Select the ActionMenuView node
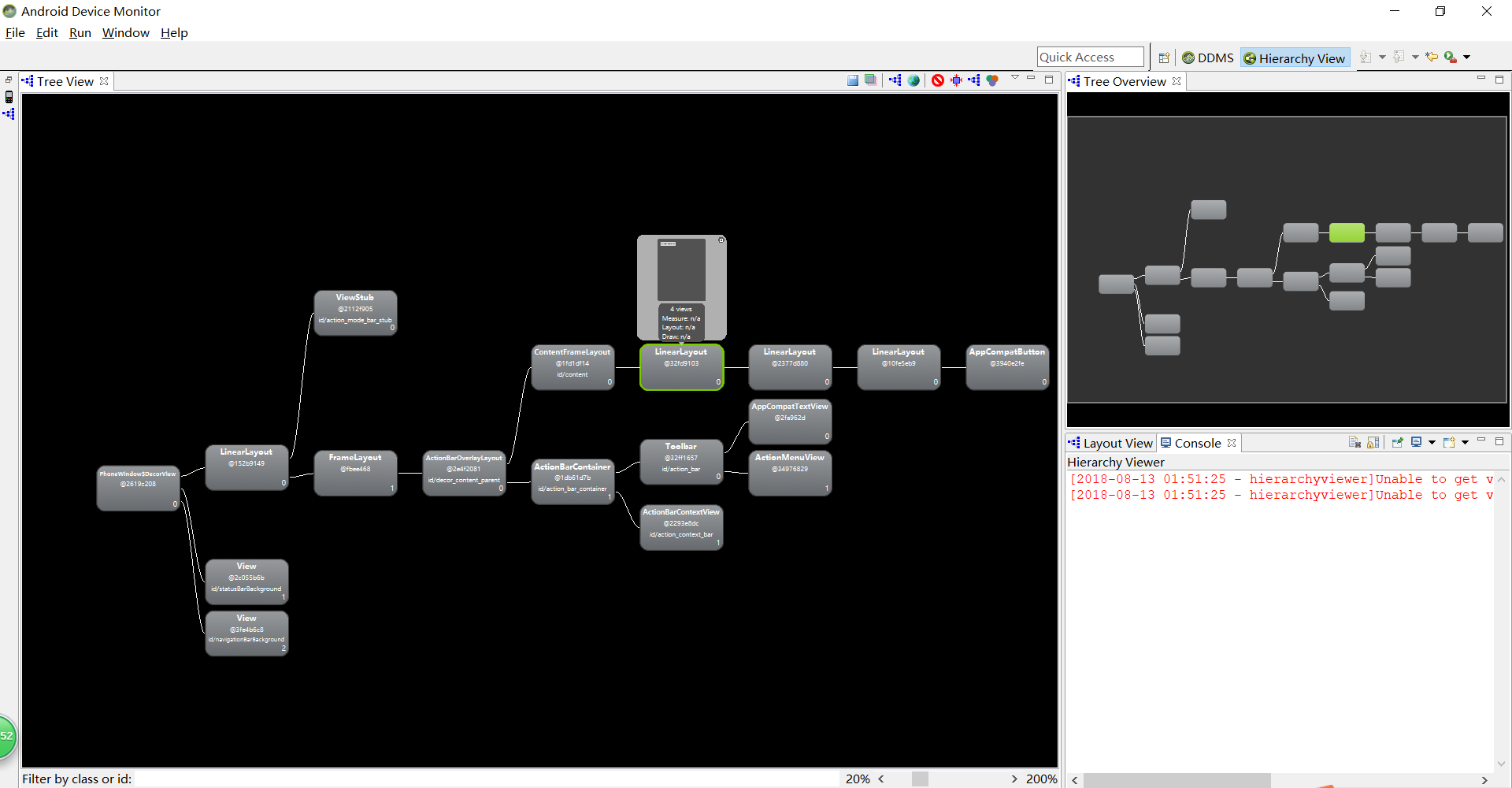1512x788 pixels. click(790, 473)
